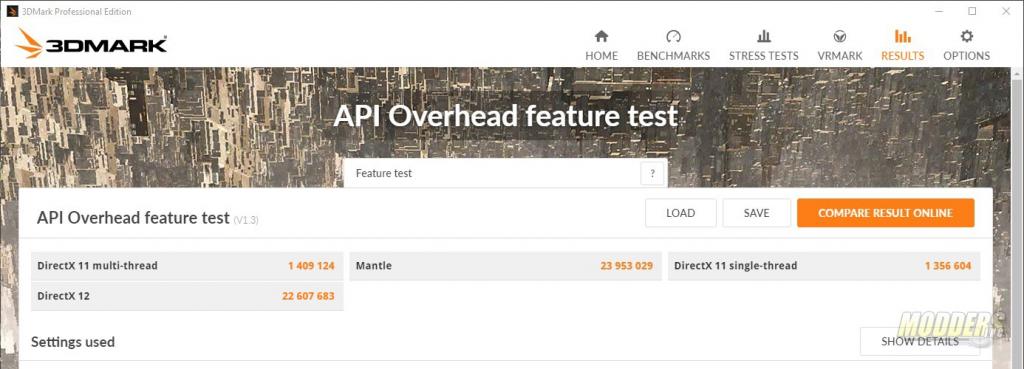Expand settings with SHOW DETAILS
The width and height of the screenshot is (1024, 369).
[920, 342]
